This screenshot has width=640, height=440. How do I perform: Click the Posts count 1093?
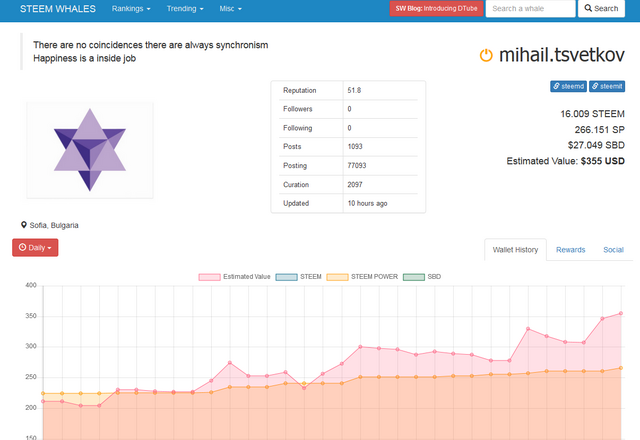click(x=355, y=147)
